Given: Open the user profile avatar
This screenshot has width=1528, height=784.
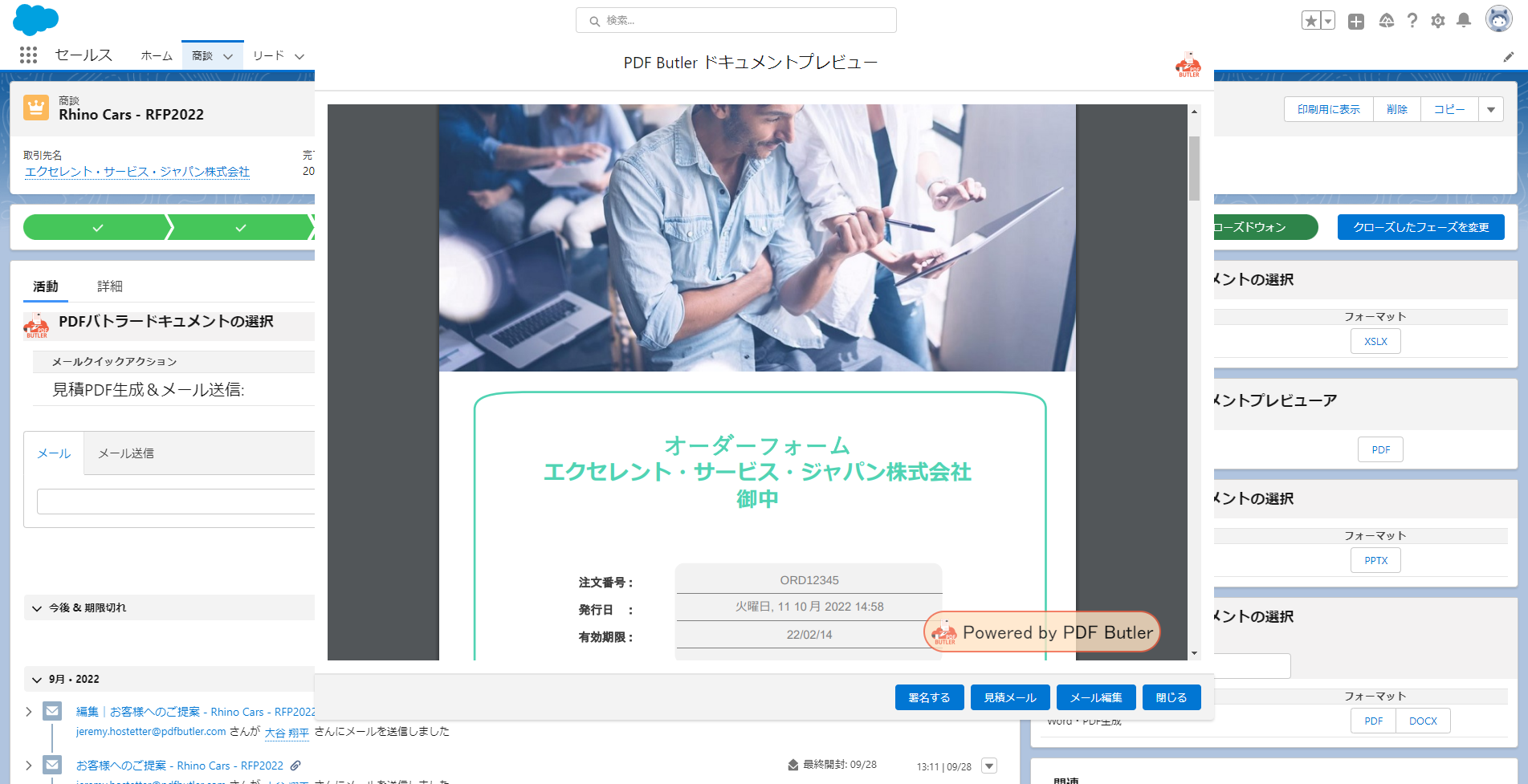Looking at the screenshot, I should tap(1498, 19).
